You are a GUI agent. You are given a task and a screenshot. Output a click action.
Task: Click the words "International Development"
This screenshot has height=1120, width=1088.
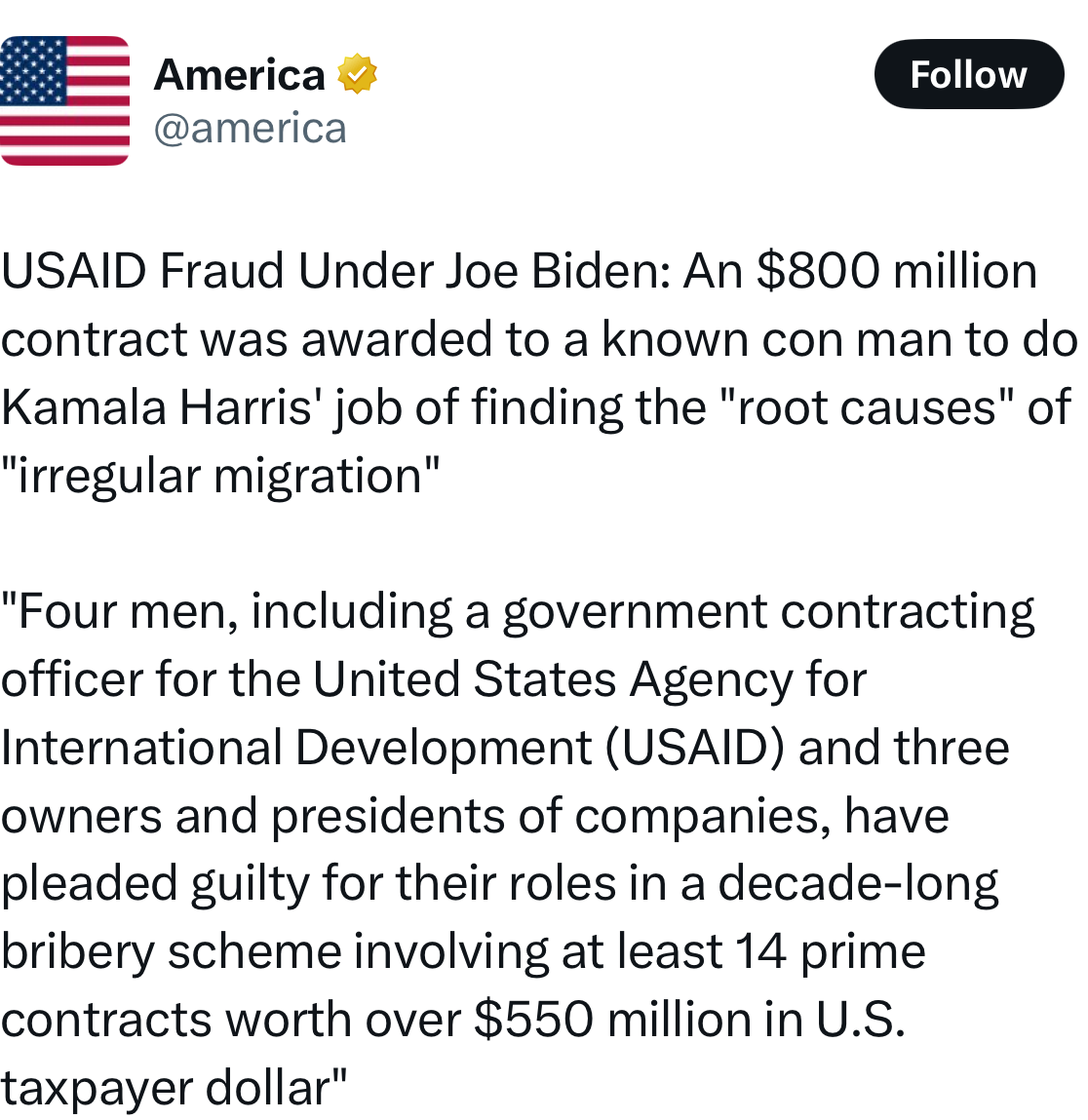pos(295,748)
